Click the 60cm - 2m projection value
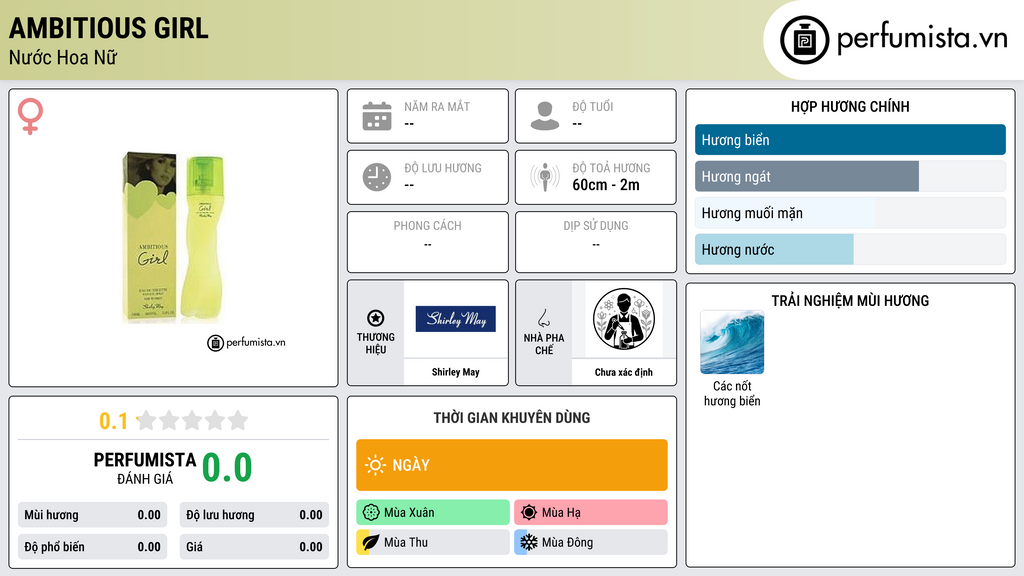This screenshot has height=576, width=1024. coord(606,185)
